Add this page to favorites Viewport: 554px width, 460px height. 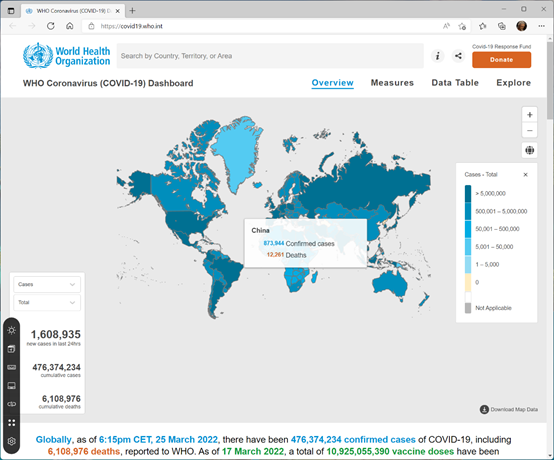[462, 26]
